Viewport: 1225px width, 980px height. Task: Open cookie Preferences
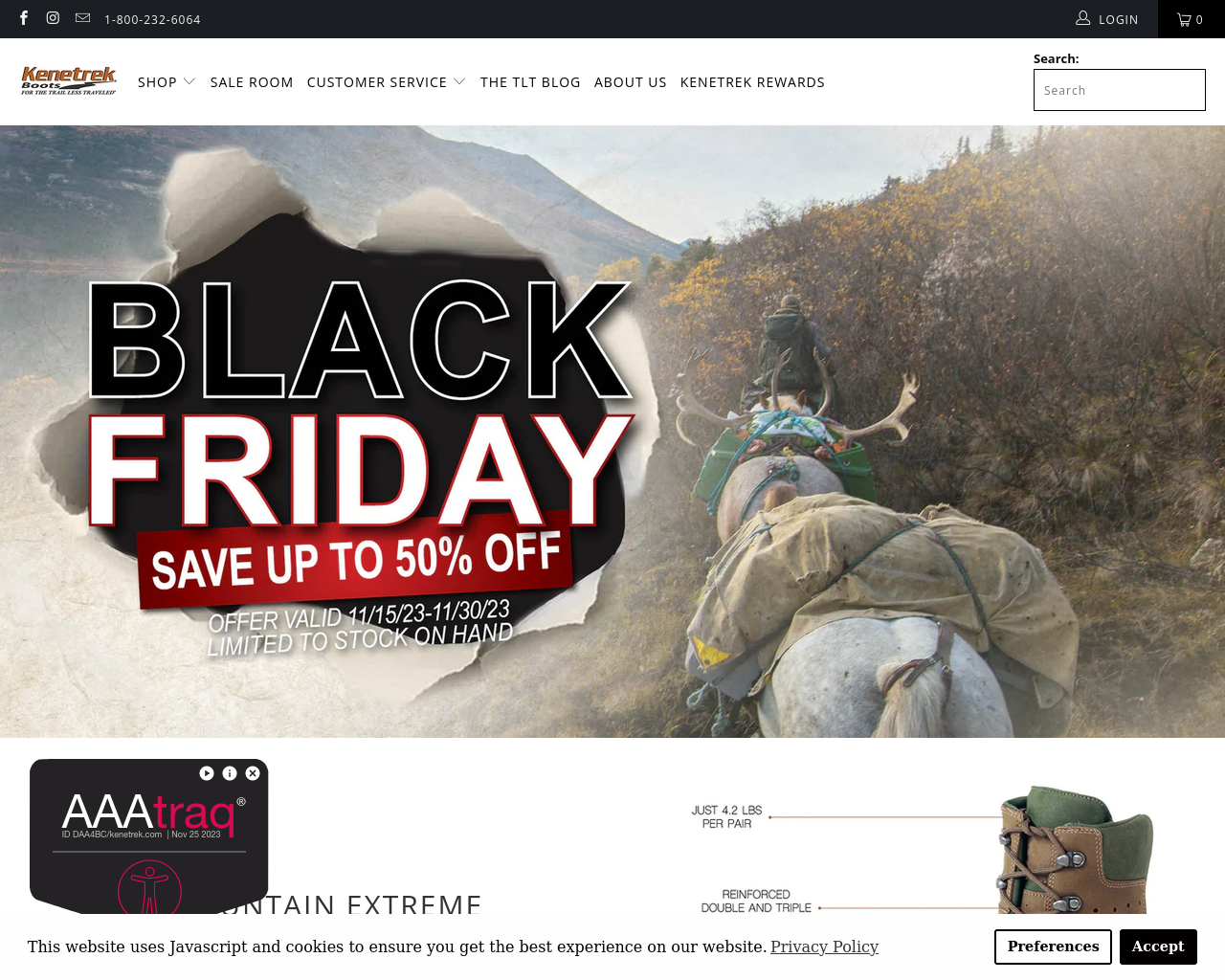pyautogui.click(x=1053, y=947)
